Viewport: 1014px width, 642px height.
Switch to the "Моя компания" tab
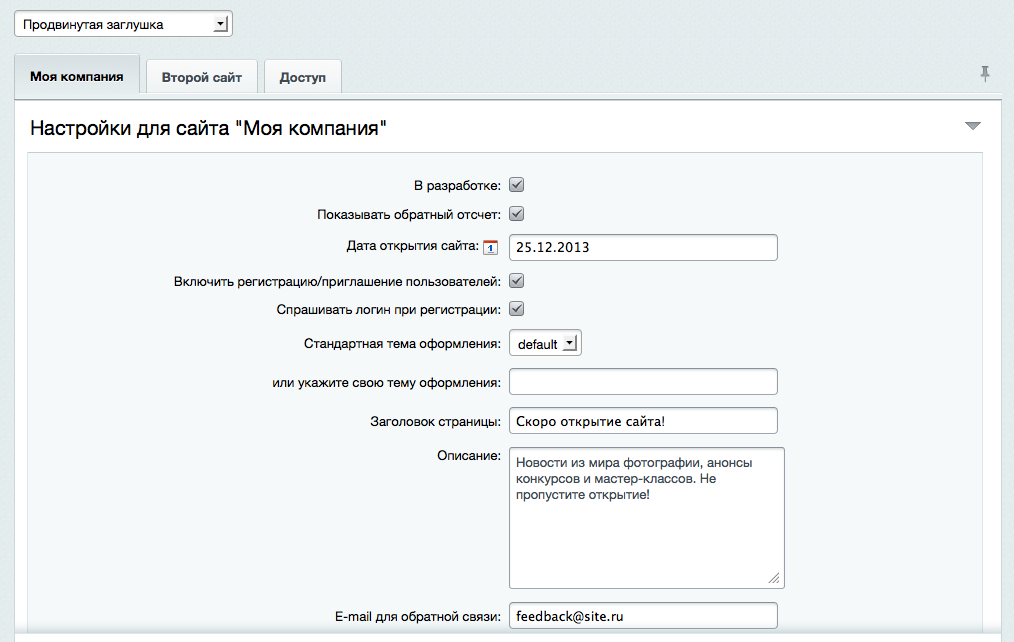click(x=77, y=77)
